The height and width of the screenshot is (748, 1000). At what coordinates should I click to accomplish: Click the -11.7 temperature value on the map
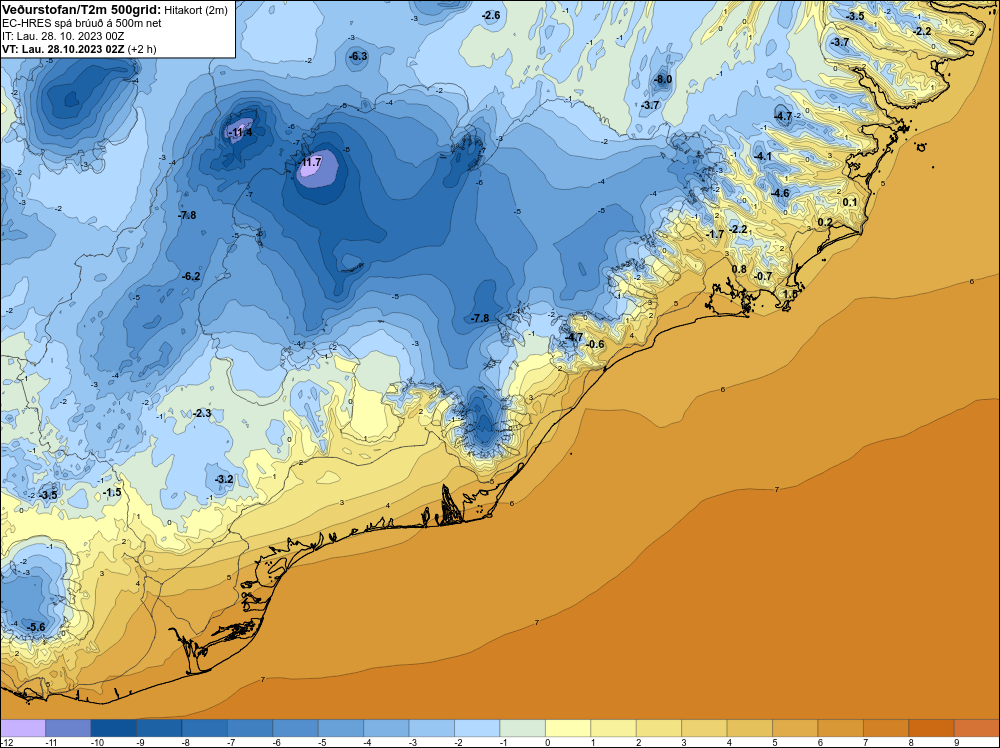(x=311, y=163)
